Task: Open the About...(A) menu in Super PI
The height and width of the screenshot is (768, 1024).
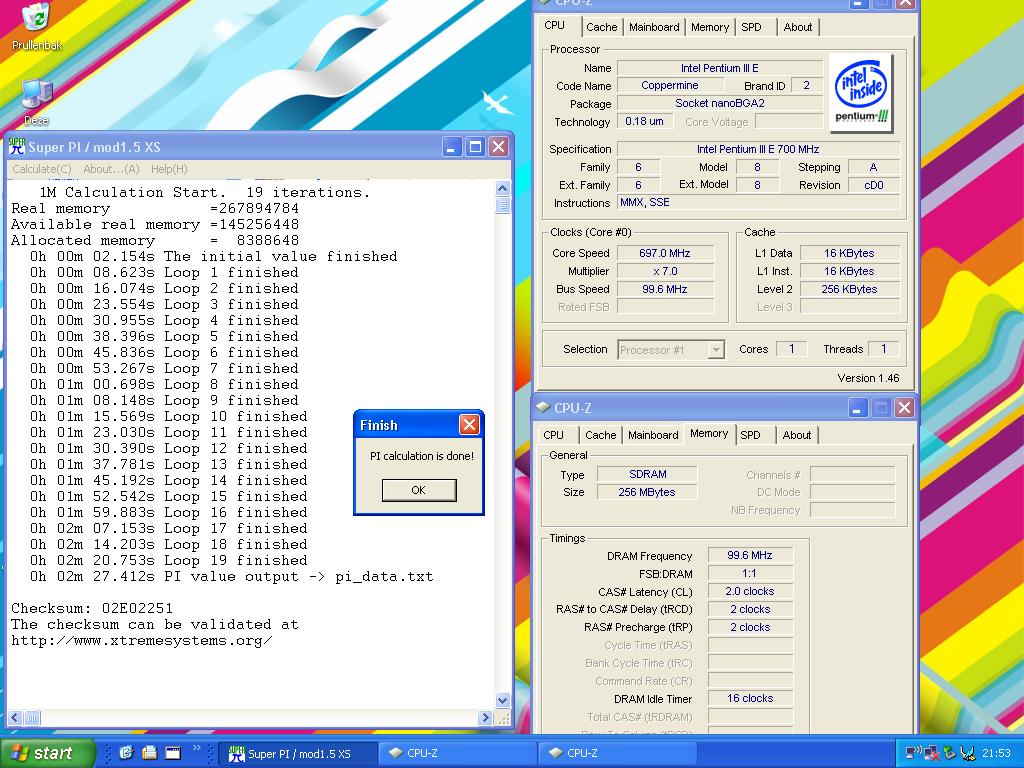Action: 111,169
